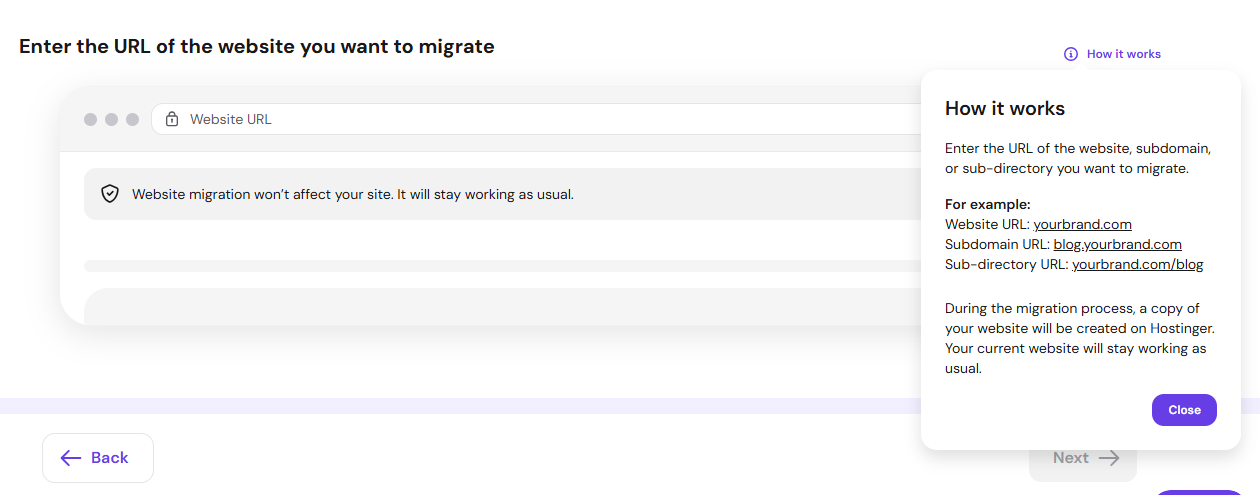
Task: Click the padlock icon in the URL bar
Action: coord(172,119)
